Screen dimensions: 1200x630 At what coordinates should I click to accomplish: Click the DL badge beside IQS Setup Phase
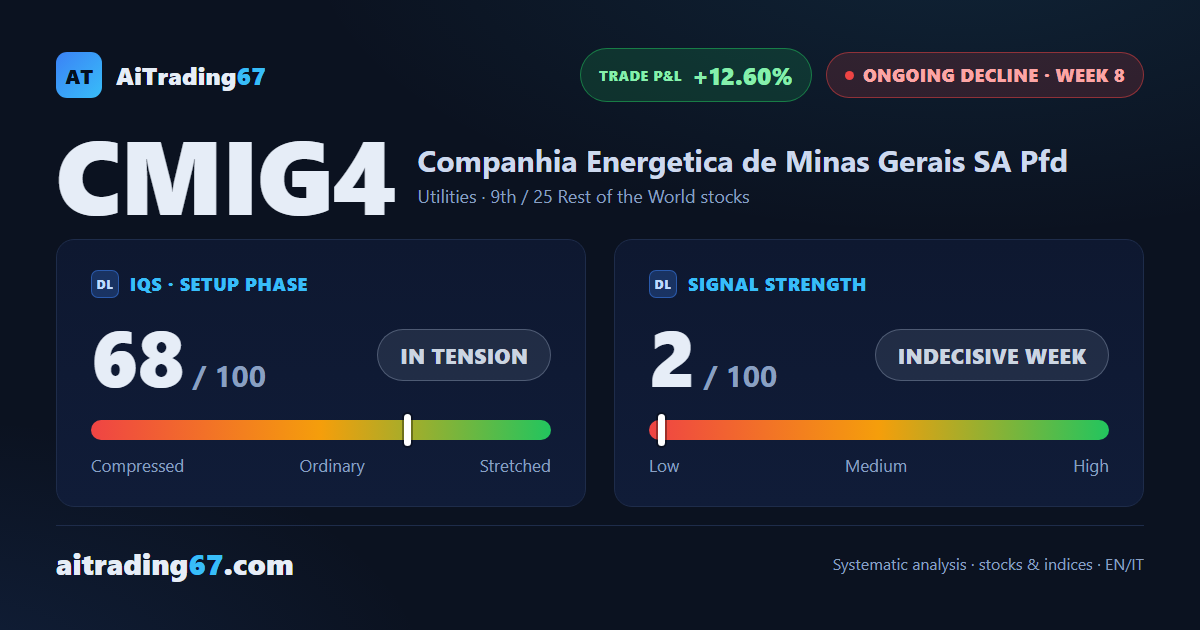click(105, 284)
